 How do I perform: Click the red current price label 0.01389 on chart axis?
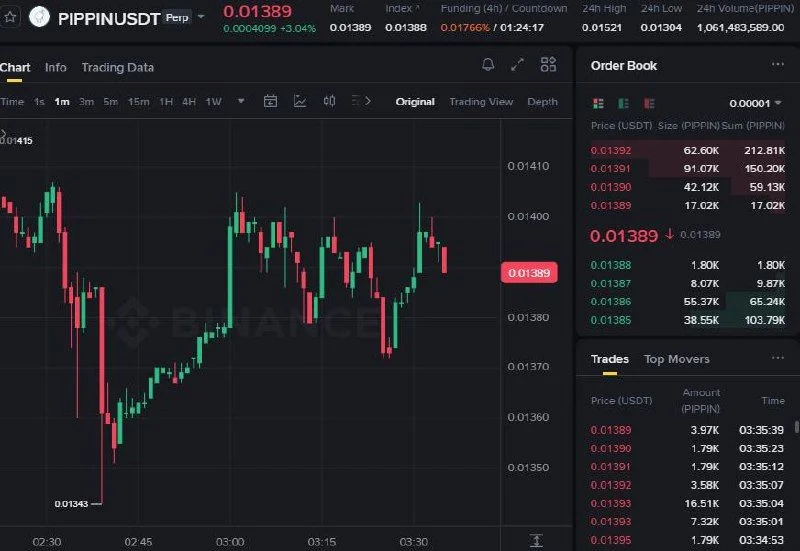(529, 273)
